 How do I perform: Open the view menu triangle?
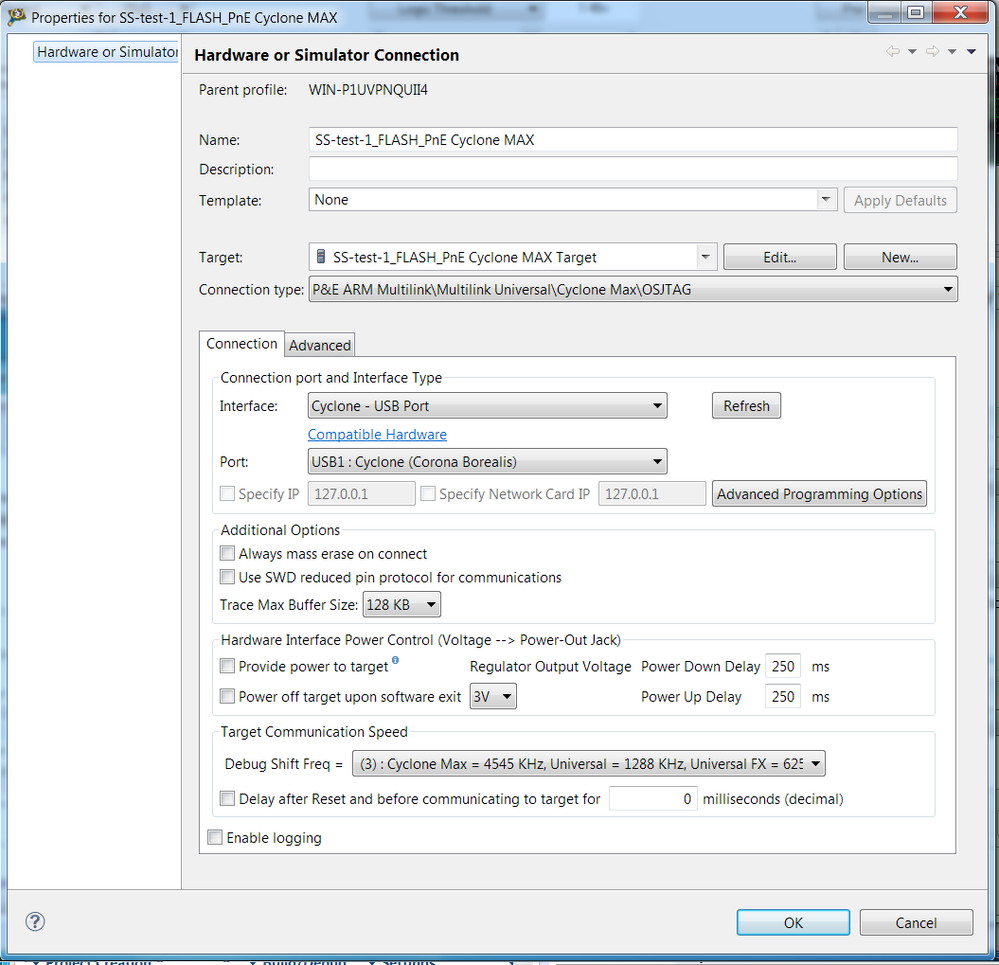972,52
